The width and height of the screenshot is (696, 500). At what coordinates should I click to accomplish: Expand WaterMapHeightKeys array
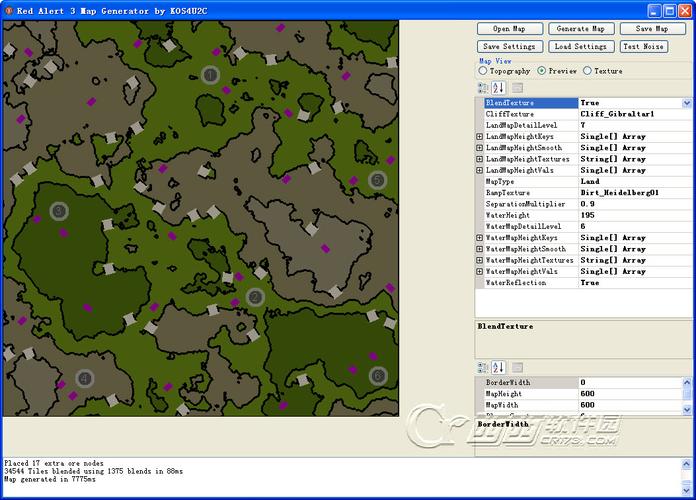tap(479, 238)
